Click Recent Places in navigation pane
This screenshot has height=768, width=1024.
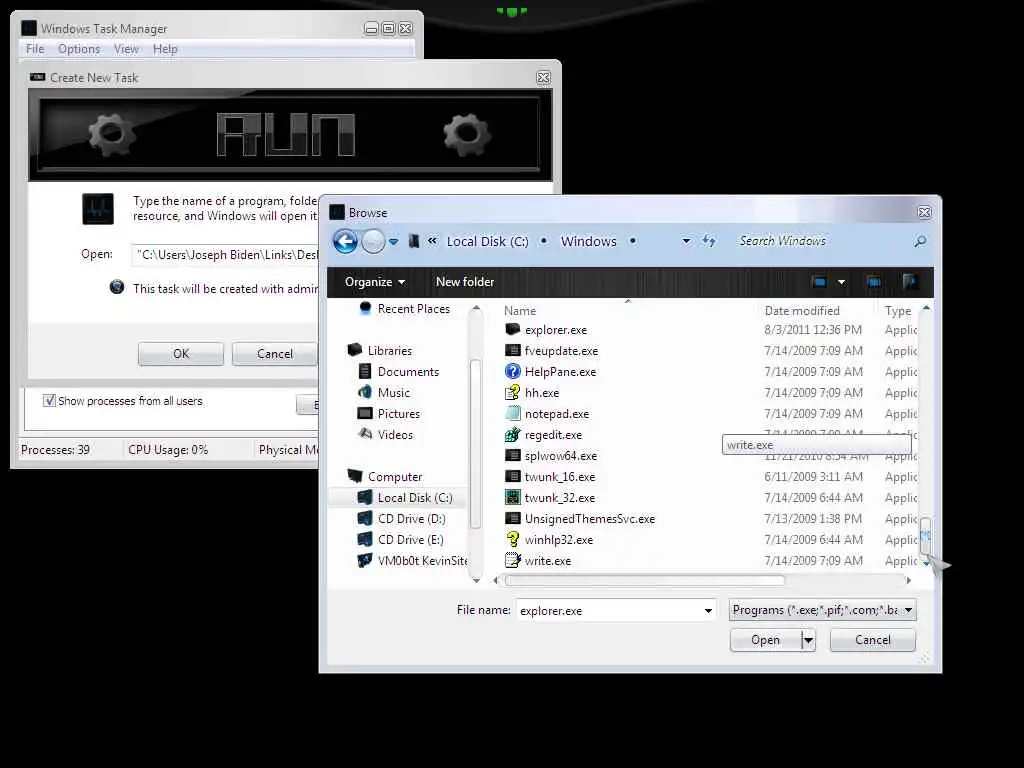coord(413,309)
